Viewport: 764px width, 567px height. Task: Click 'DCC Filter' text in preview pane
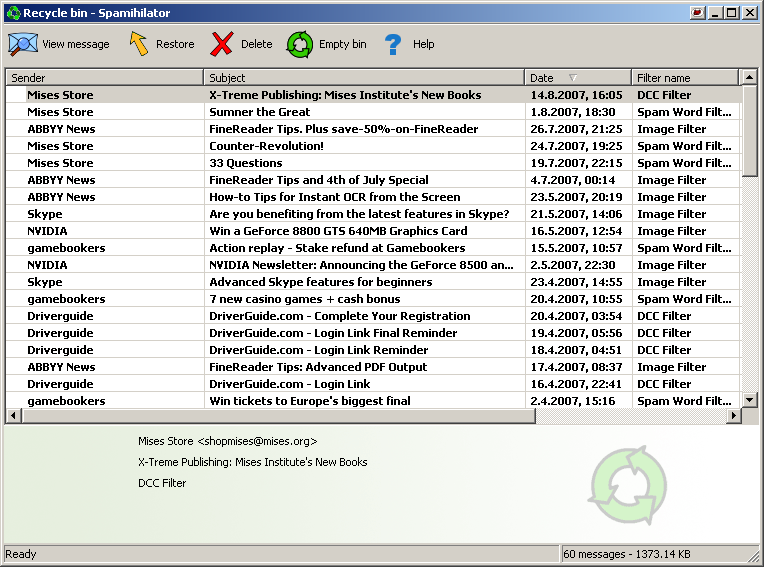click(162, 483)
